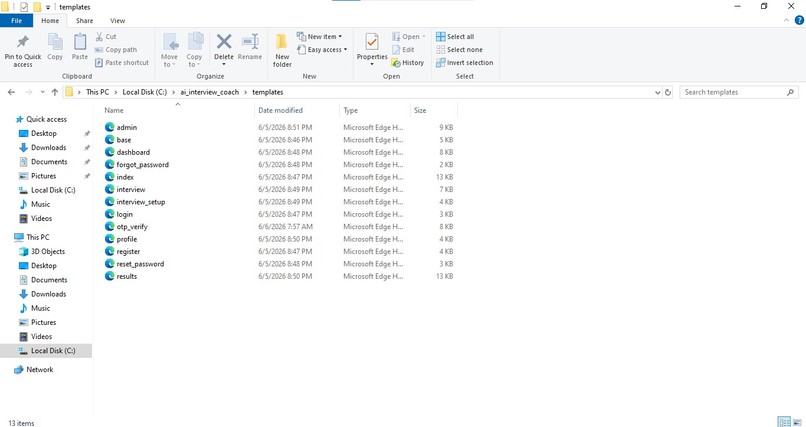
Task: Select highlighted Local Disk (C:) under This PC
Action: click(x=46, y=350)
